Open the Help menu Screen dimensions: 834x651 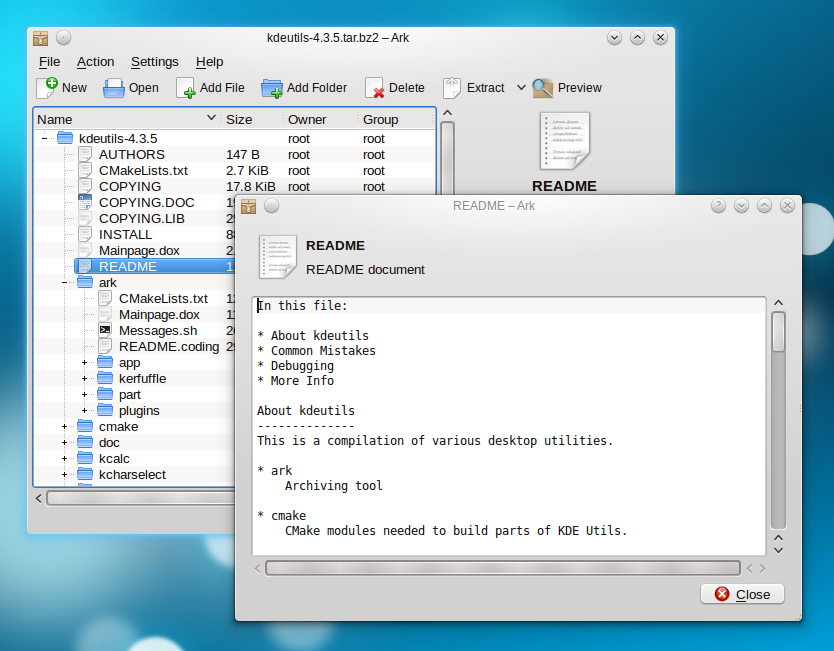coord(210,62)
